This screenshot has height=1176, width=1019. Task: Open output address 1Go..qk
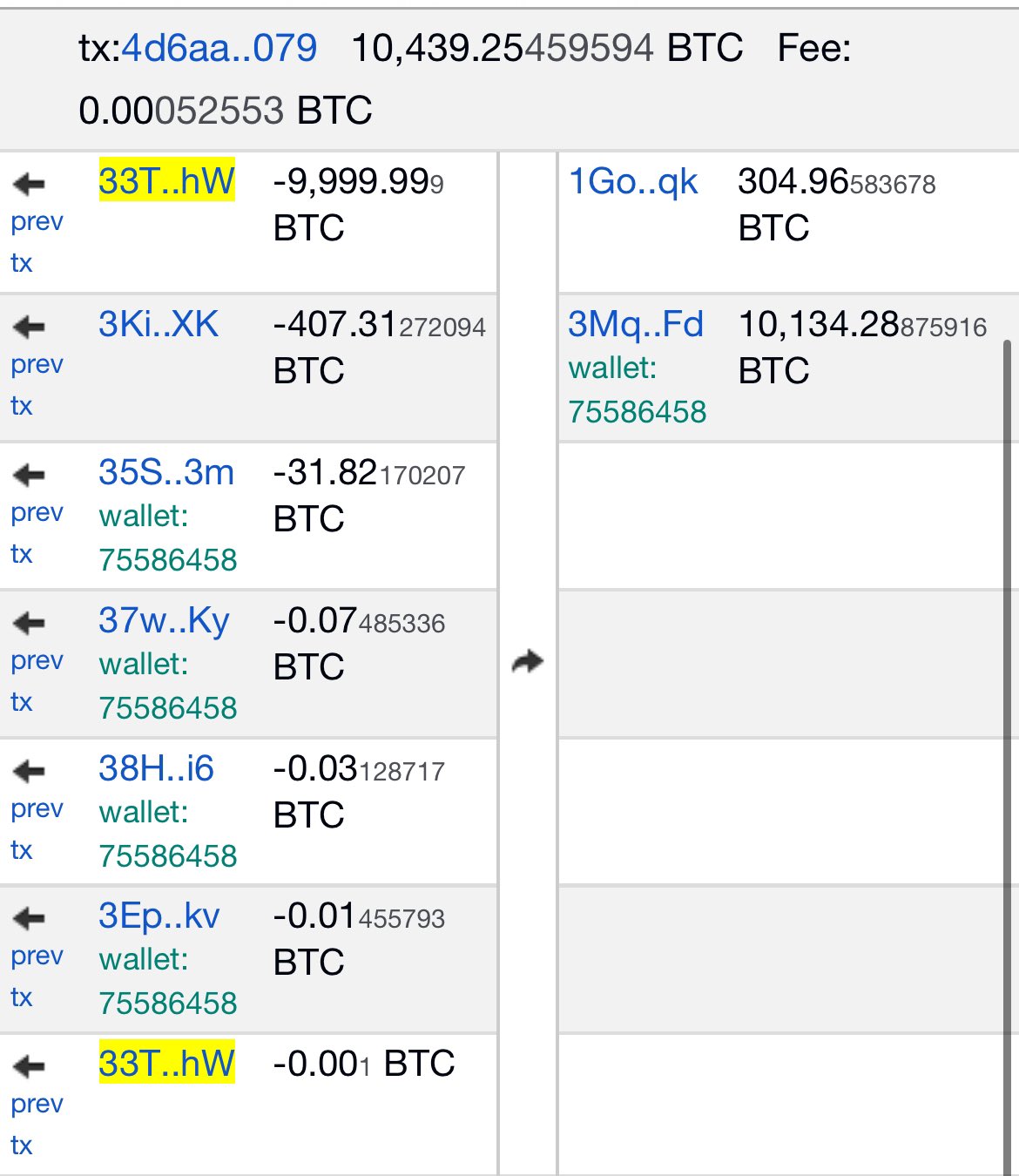tap(632, 181)
